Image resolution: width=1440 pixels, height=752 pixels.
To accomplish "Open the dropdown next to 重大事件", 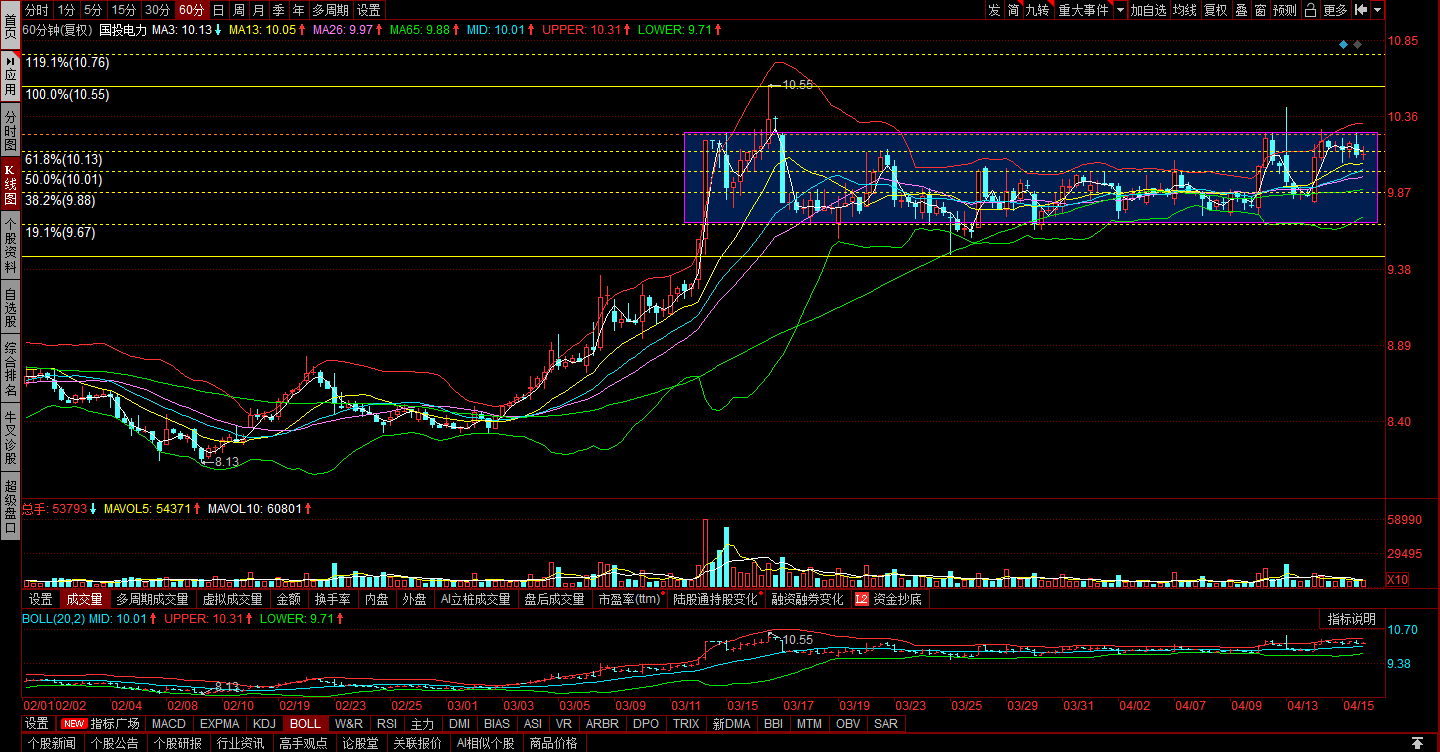I will [x=1120, y=10].
